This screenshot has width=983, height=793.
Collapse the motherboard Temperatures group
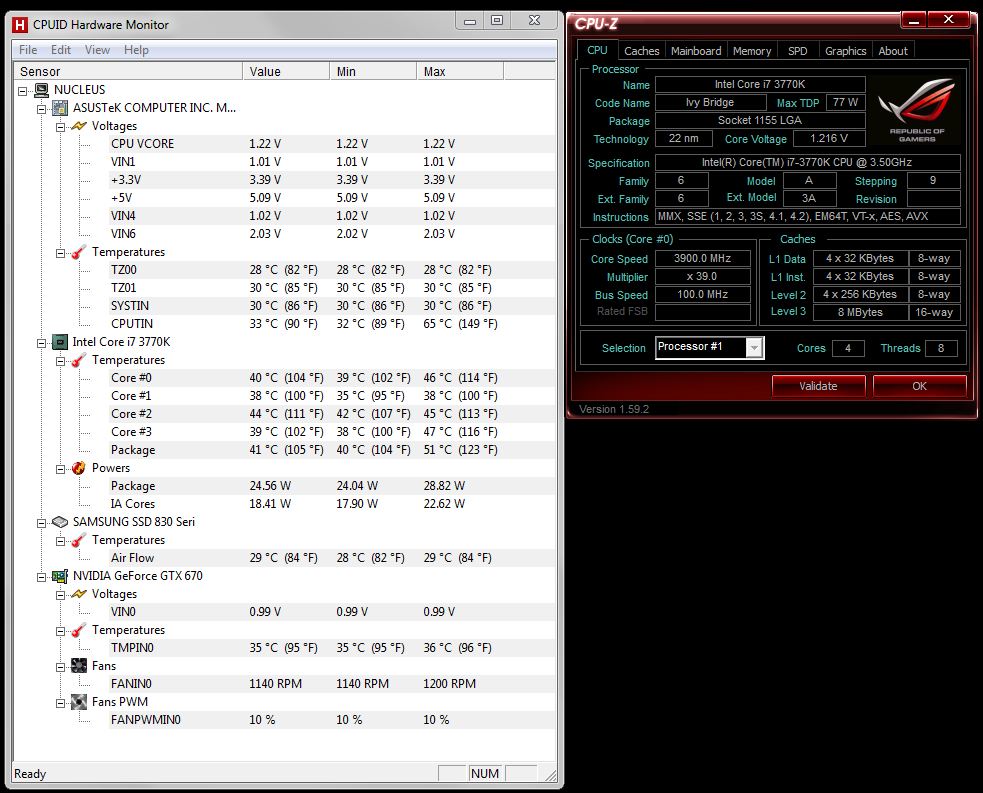[60, 253]
